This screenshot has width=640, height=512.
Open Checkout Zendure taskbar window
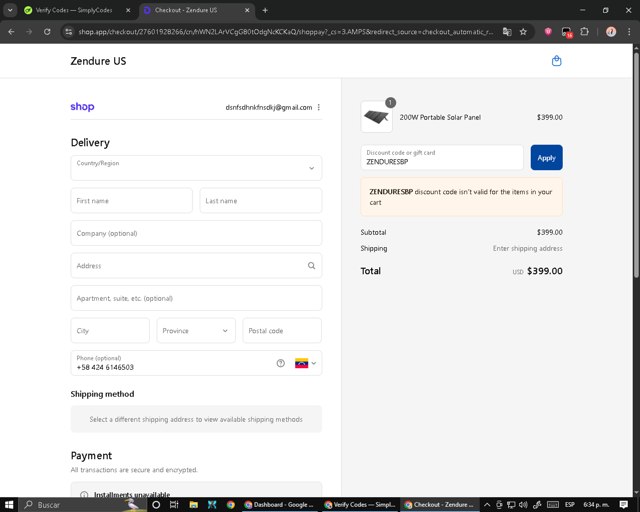tap(439, 505)
